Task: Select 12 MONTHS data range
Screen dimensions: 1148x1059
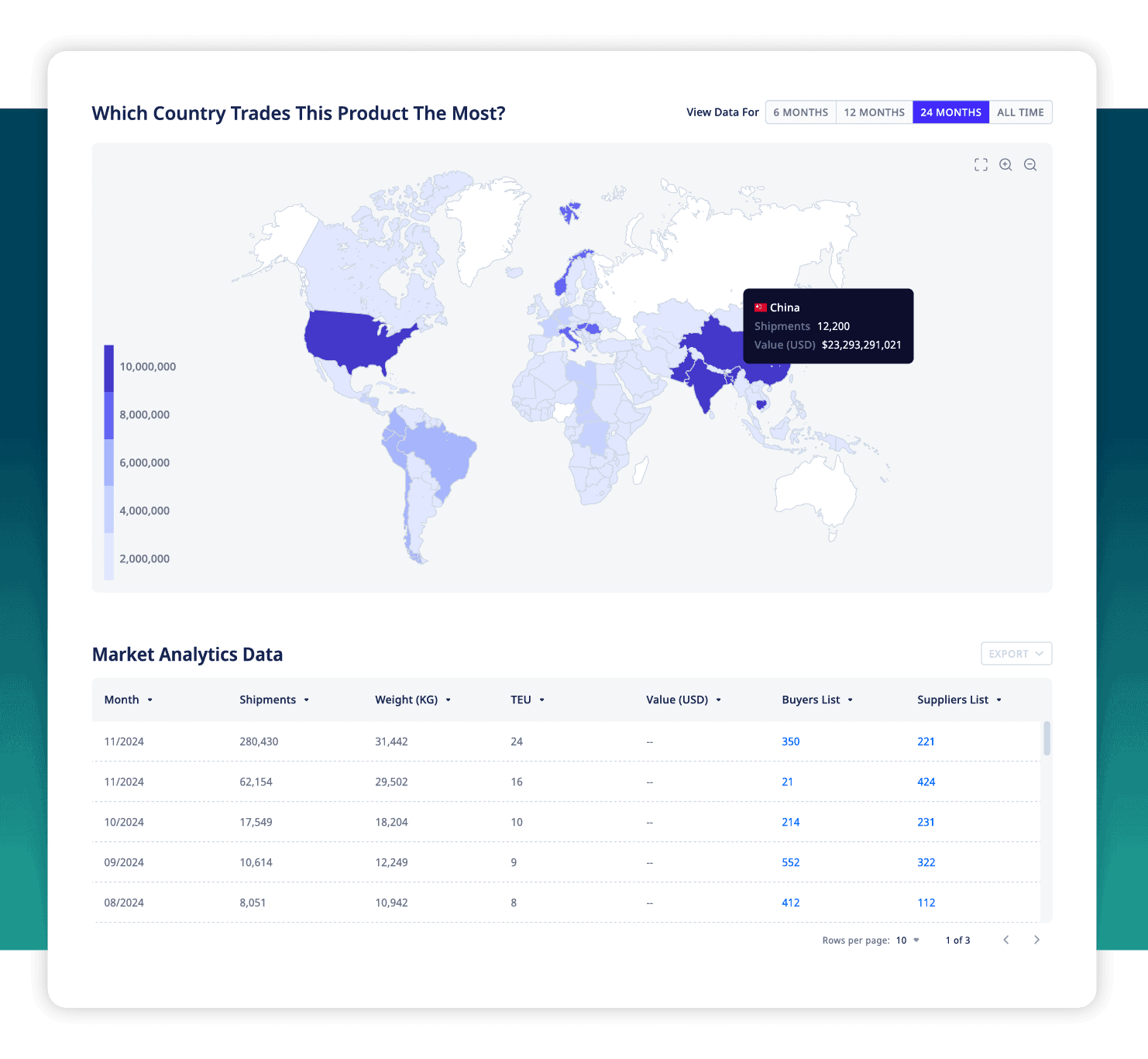Action: (x=875, y=112)
